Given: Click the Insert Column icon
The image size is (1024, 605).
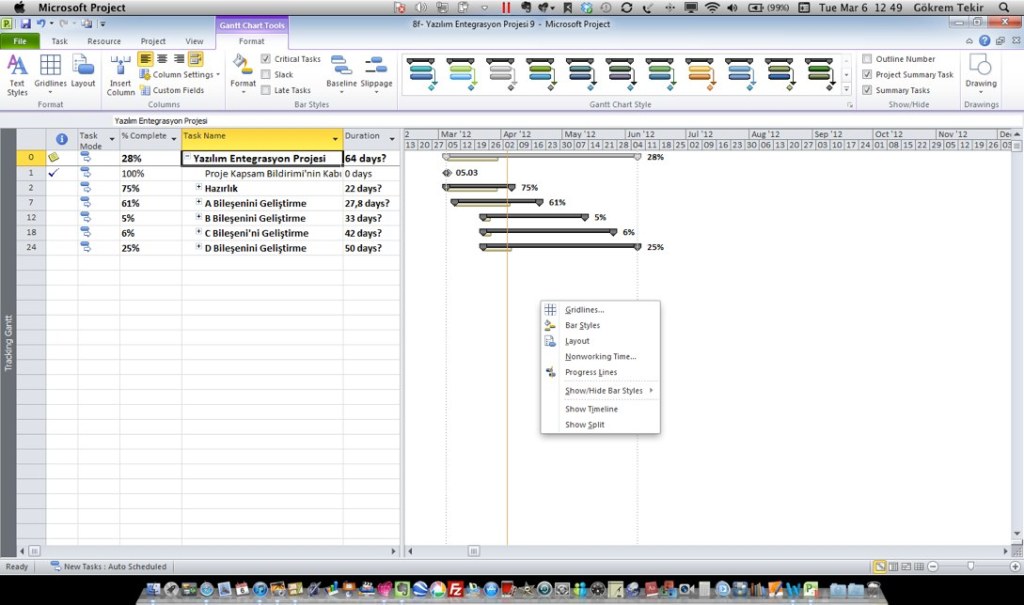Looking at the screenshot, I should (121, 74).
